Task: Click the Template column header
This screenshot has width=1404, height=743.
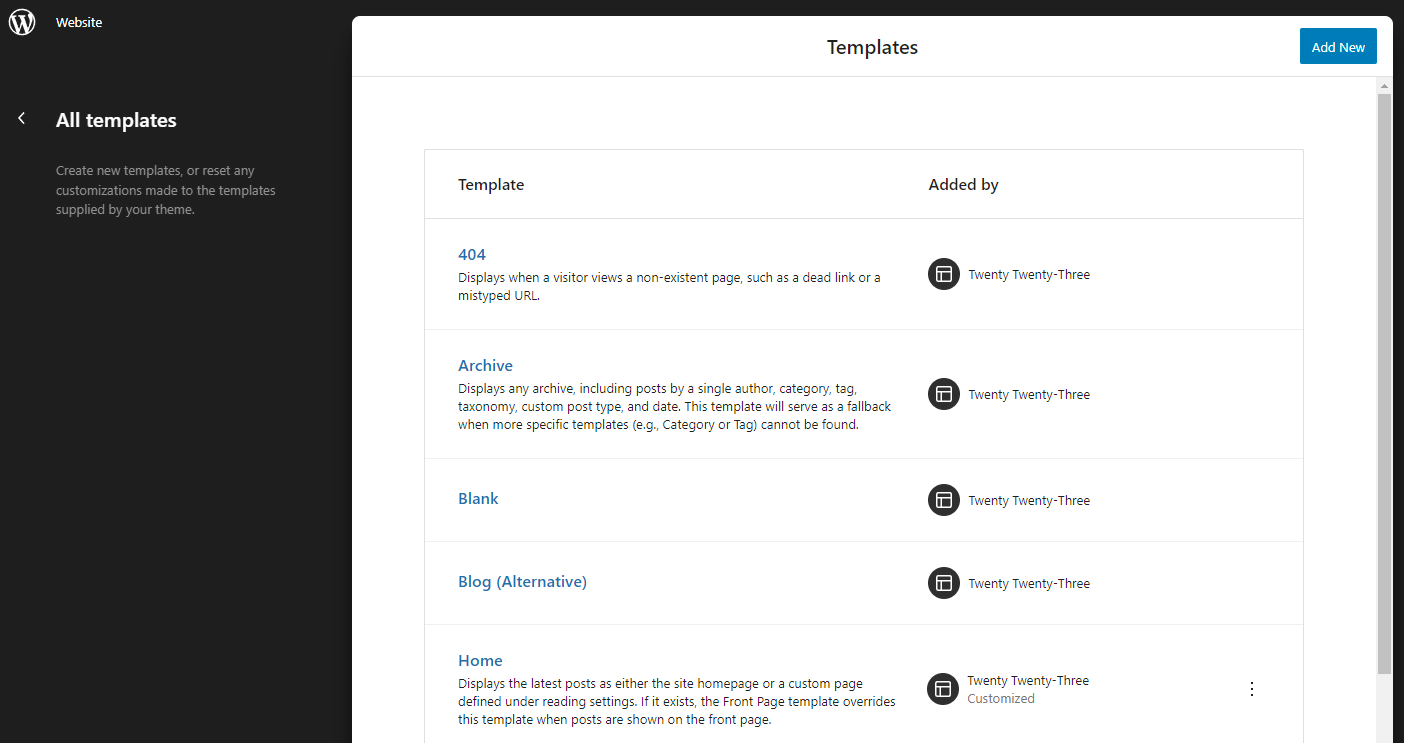Action: 491,185
